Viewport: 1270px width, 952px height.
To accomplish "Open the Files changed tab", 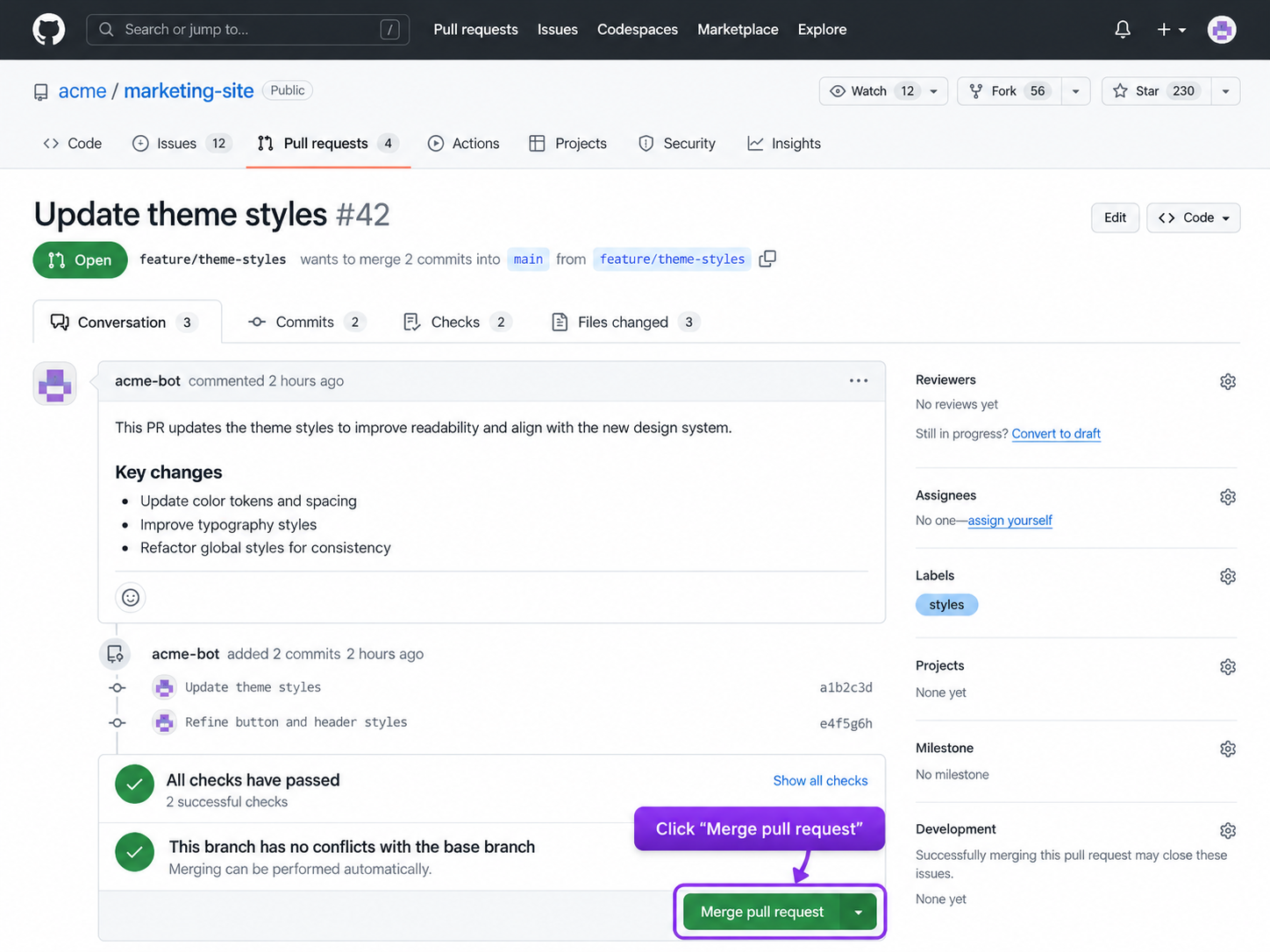I will (625, 322).
